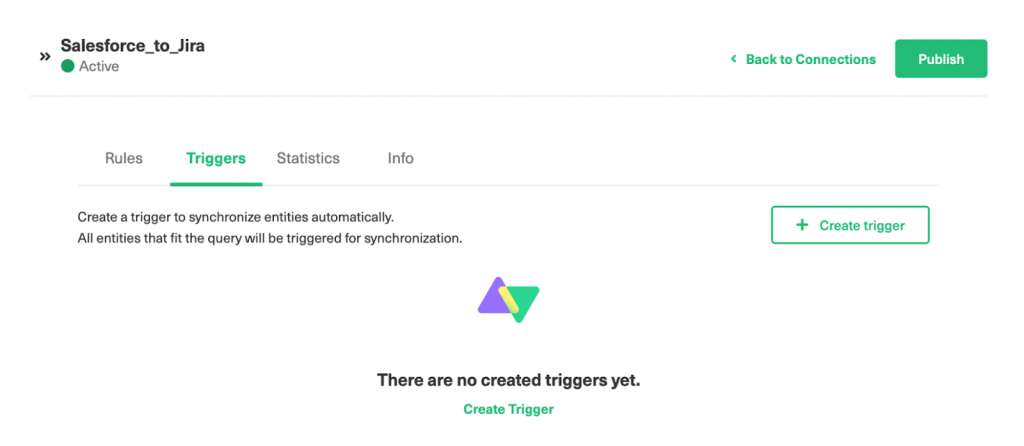Open the Statistics tab
The width and height of the screenshot is (1024, 446).
click(308, 158)
